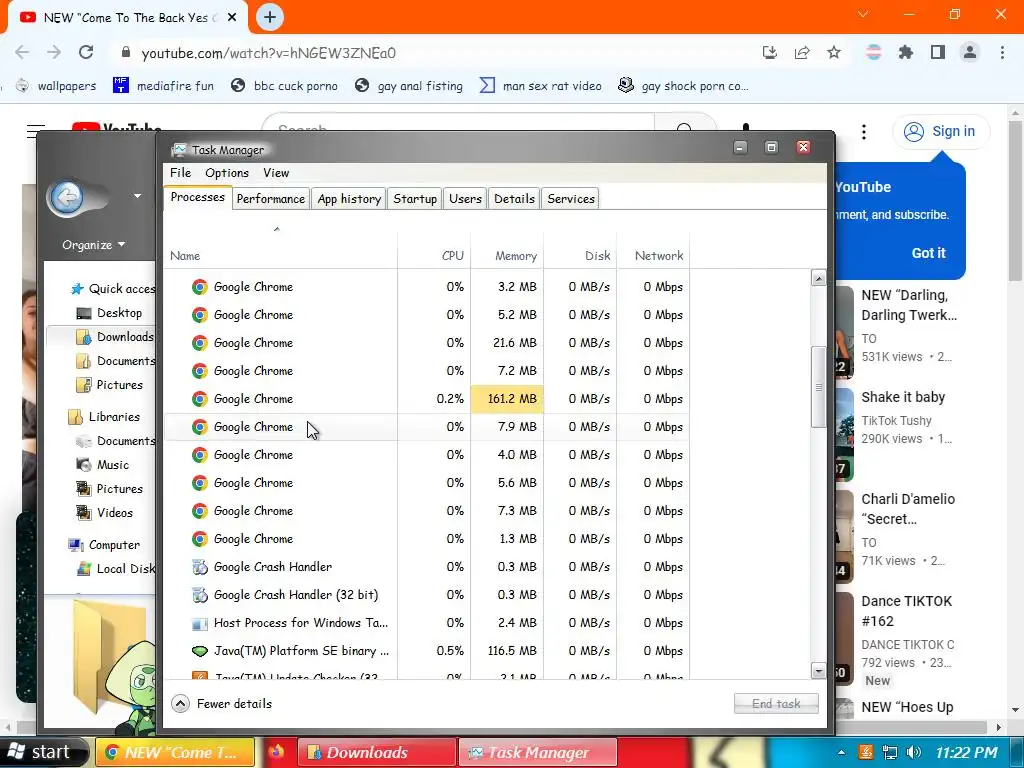Open the Services tab
The height and width of the screenshot is (768, 1024).
coord(571,199)
